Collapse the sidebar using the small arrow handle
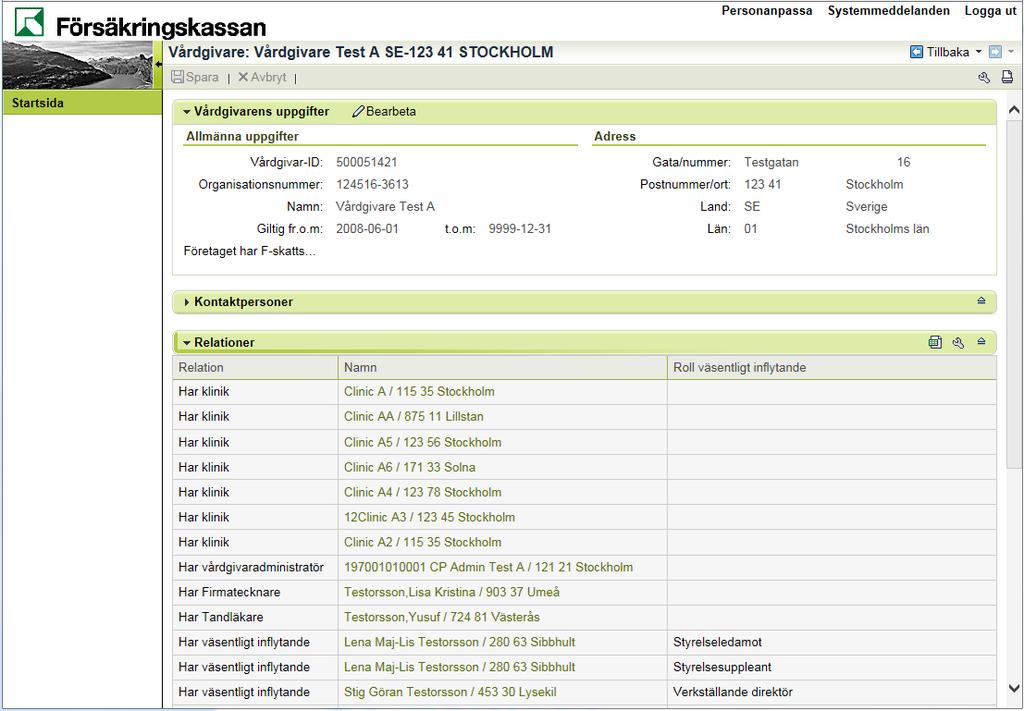This screenshot has height=711, width=1024. coord(158,64)
